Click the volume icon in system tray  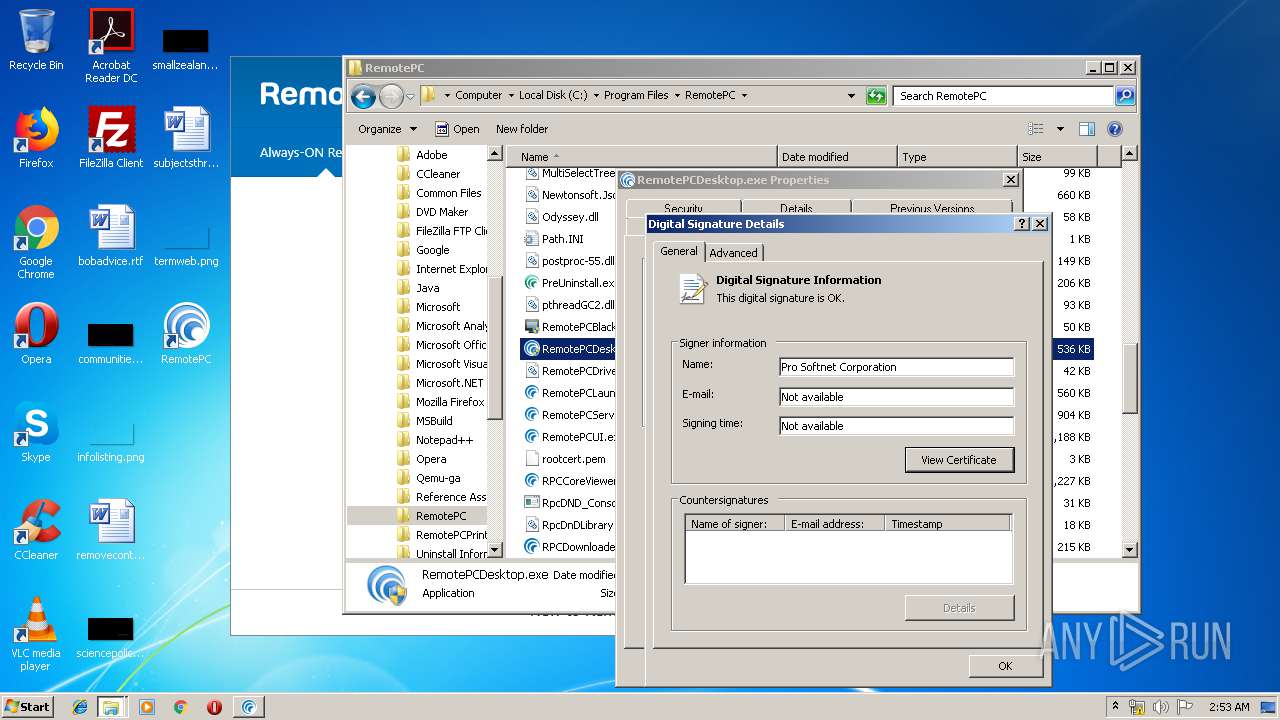pos(1162,707)
